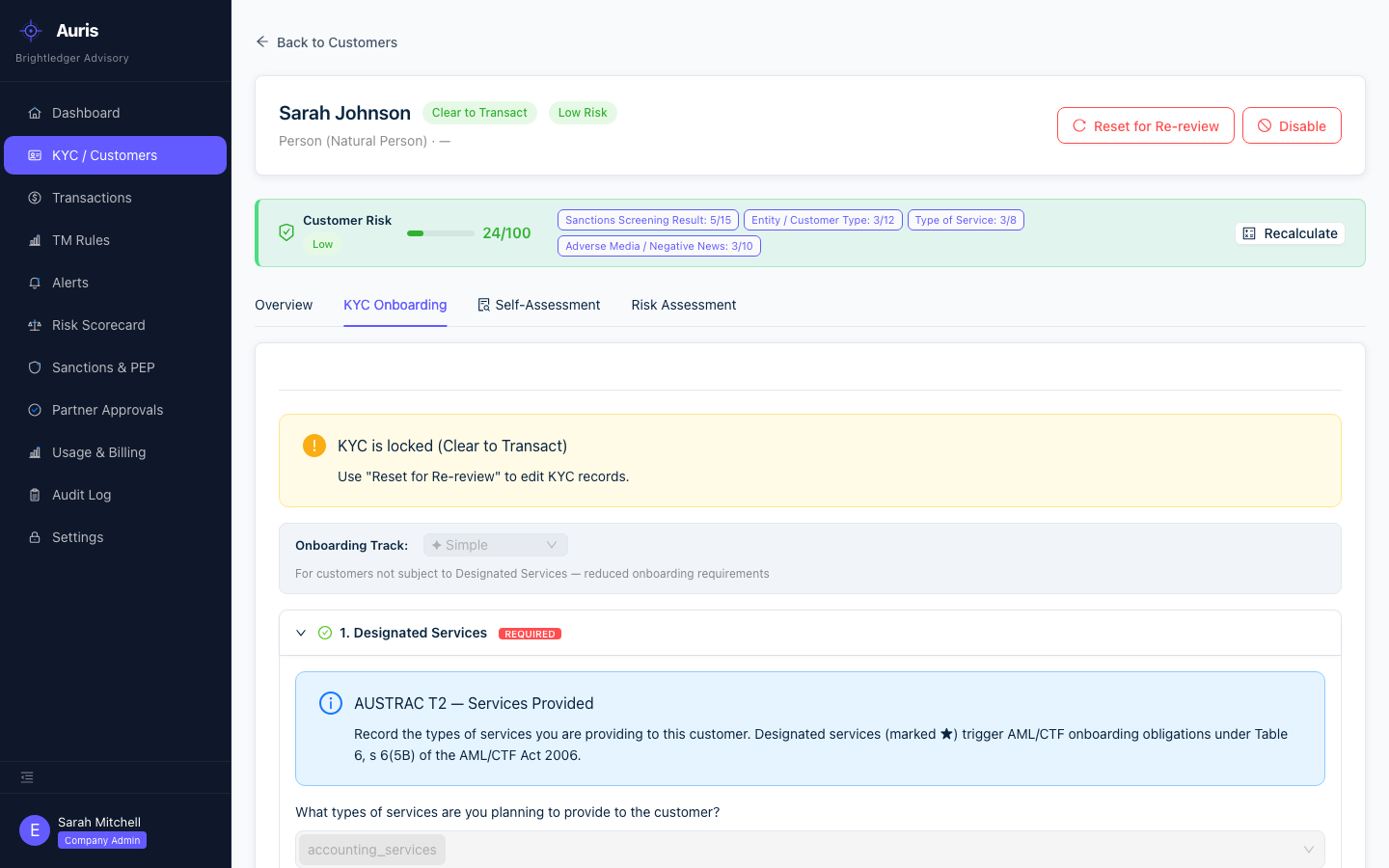Select the KYC Onboarding tab
1389x868 pixels.
coord(395,305)
